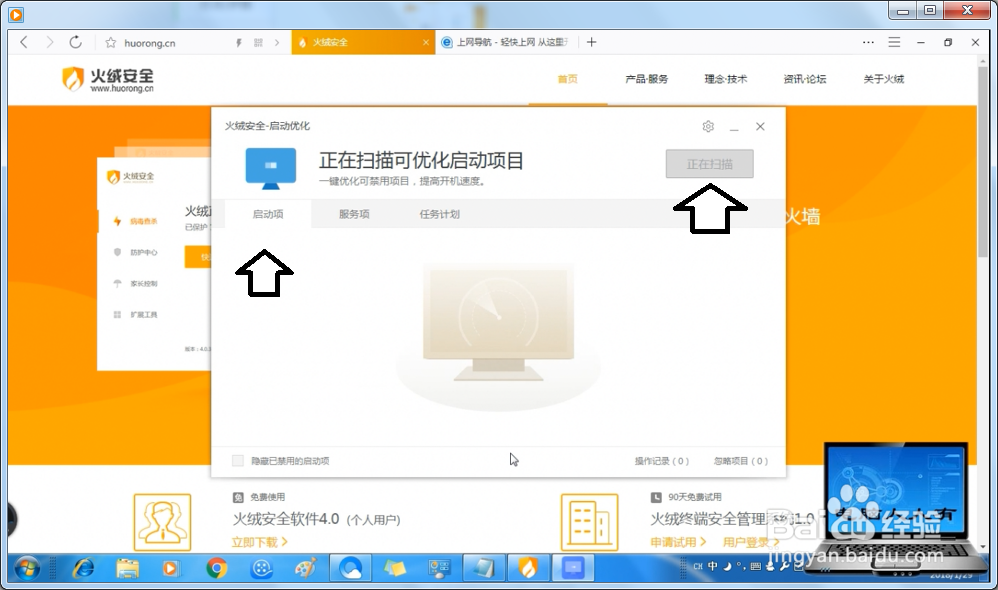The width and height of the screenshot is (998, 590).
Task: Open 资讯·论坛 navigation item
Action: click(805, 79)
